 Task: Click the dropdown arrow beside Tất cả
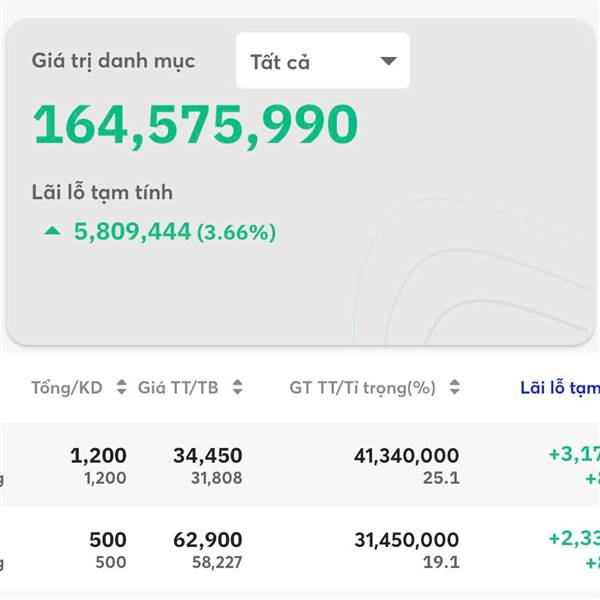click(x=389, y=61)
